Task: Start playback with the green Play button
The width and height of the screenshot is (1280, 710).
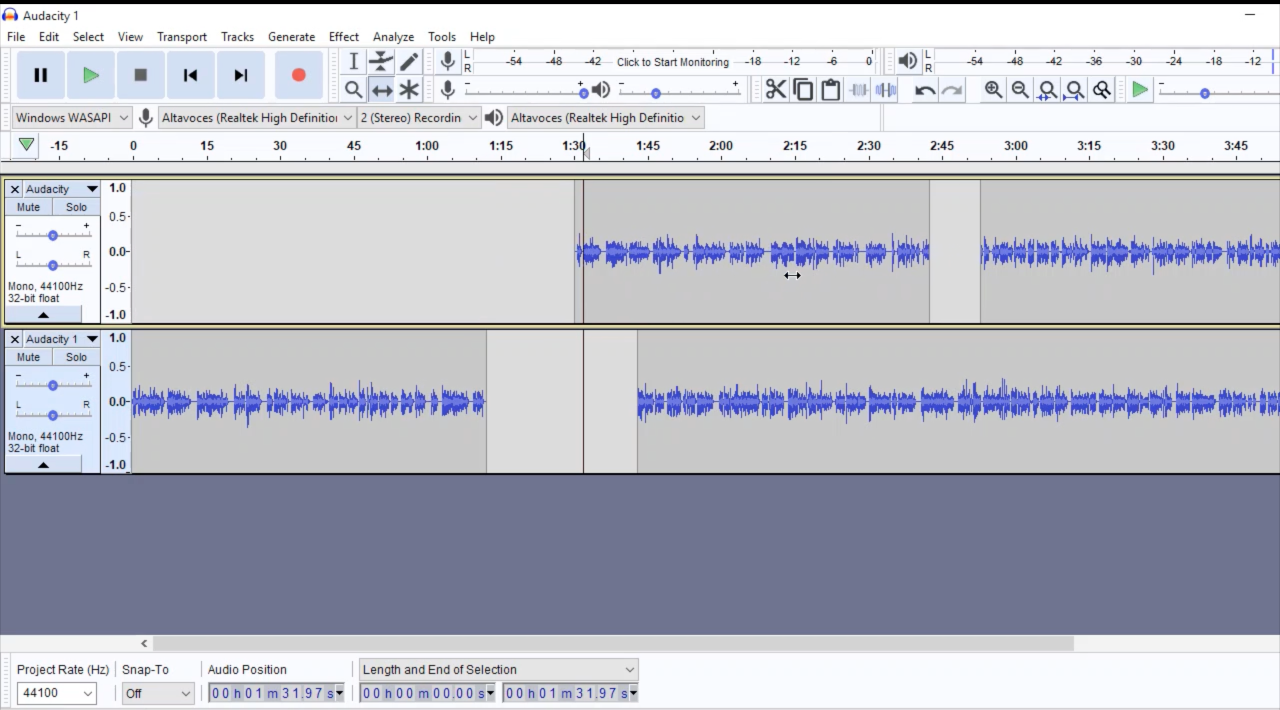Action: click(x=91, y=75)
